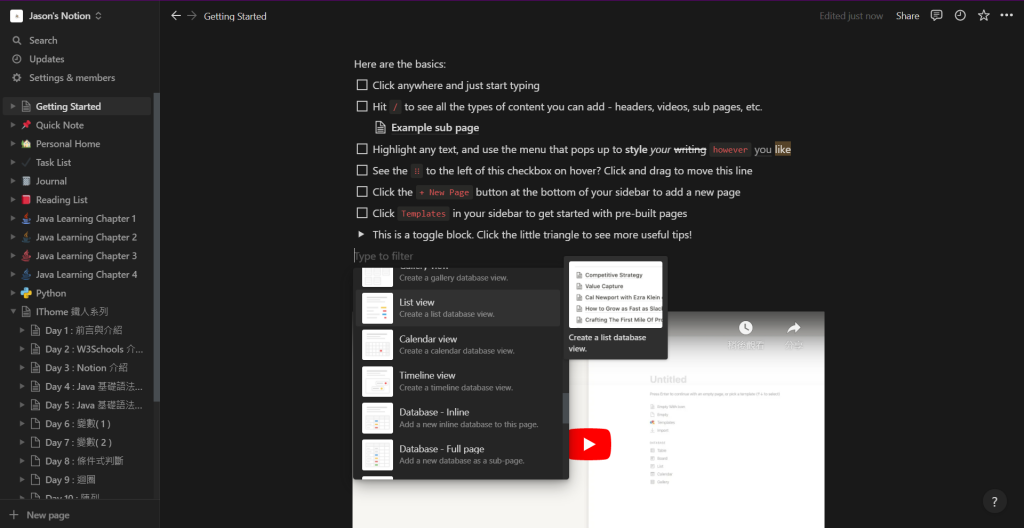Image resolution: width=1024 pixels, height=528 pixels.
Task: Click the checkmark icon beside Task List
Action: (26, 163)
